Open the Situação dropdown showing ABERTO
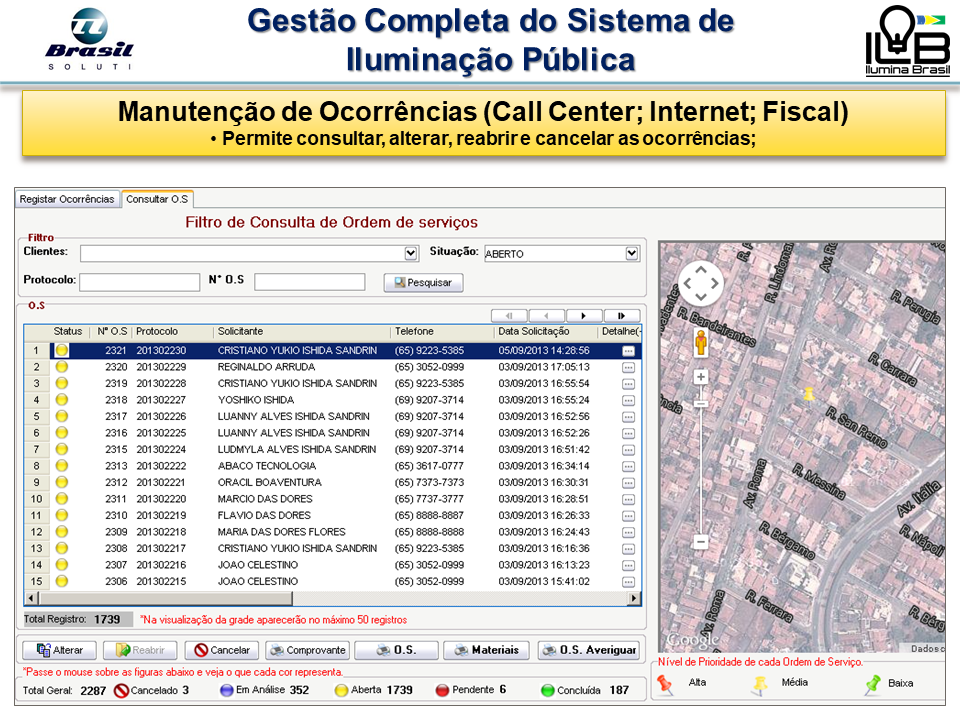The width and height of the screenshot is (960, 720). [x=631, y=253]
